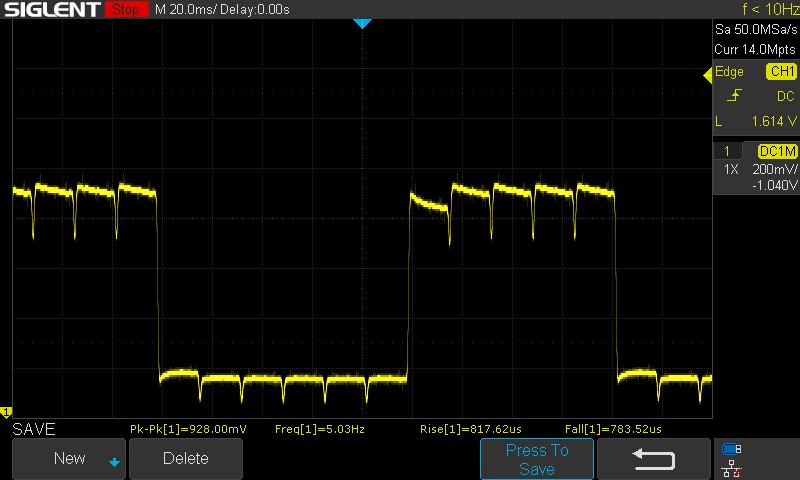The height and width of the screenshot is (480, 800).
Task: Click the New save button
Action: point(69,459)
